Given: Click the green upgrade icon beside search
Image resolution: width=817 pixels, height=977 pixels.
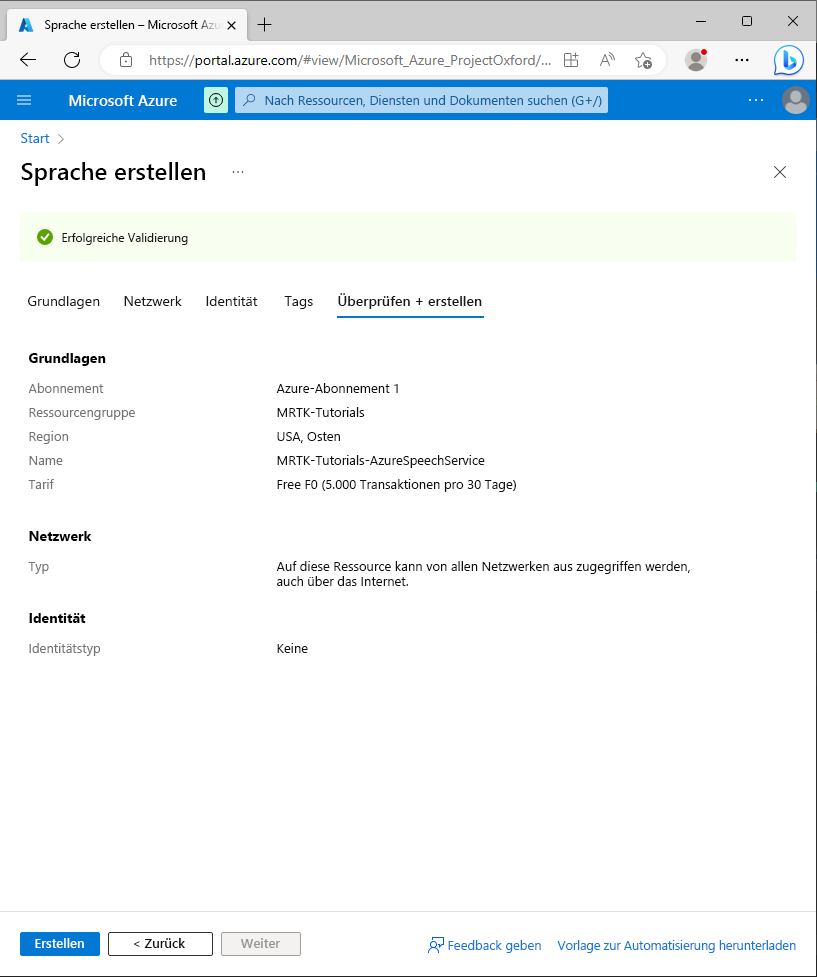Looking at the screenshot, I should [216, 100].
